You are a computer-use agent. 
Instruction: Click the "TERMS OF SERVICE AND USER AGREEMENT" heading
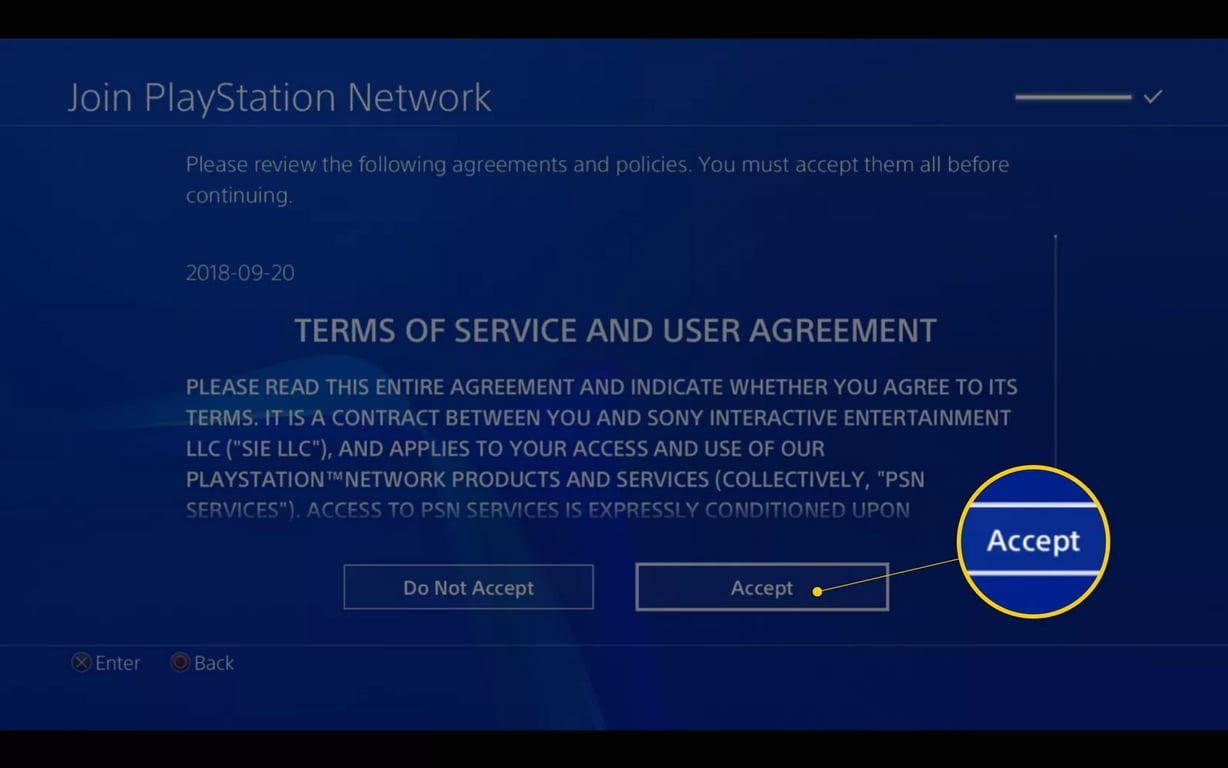(x=615, y=331)
